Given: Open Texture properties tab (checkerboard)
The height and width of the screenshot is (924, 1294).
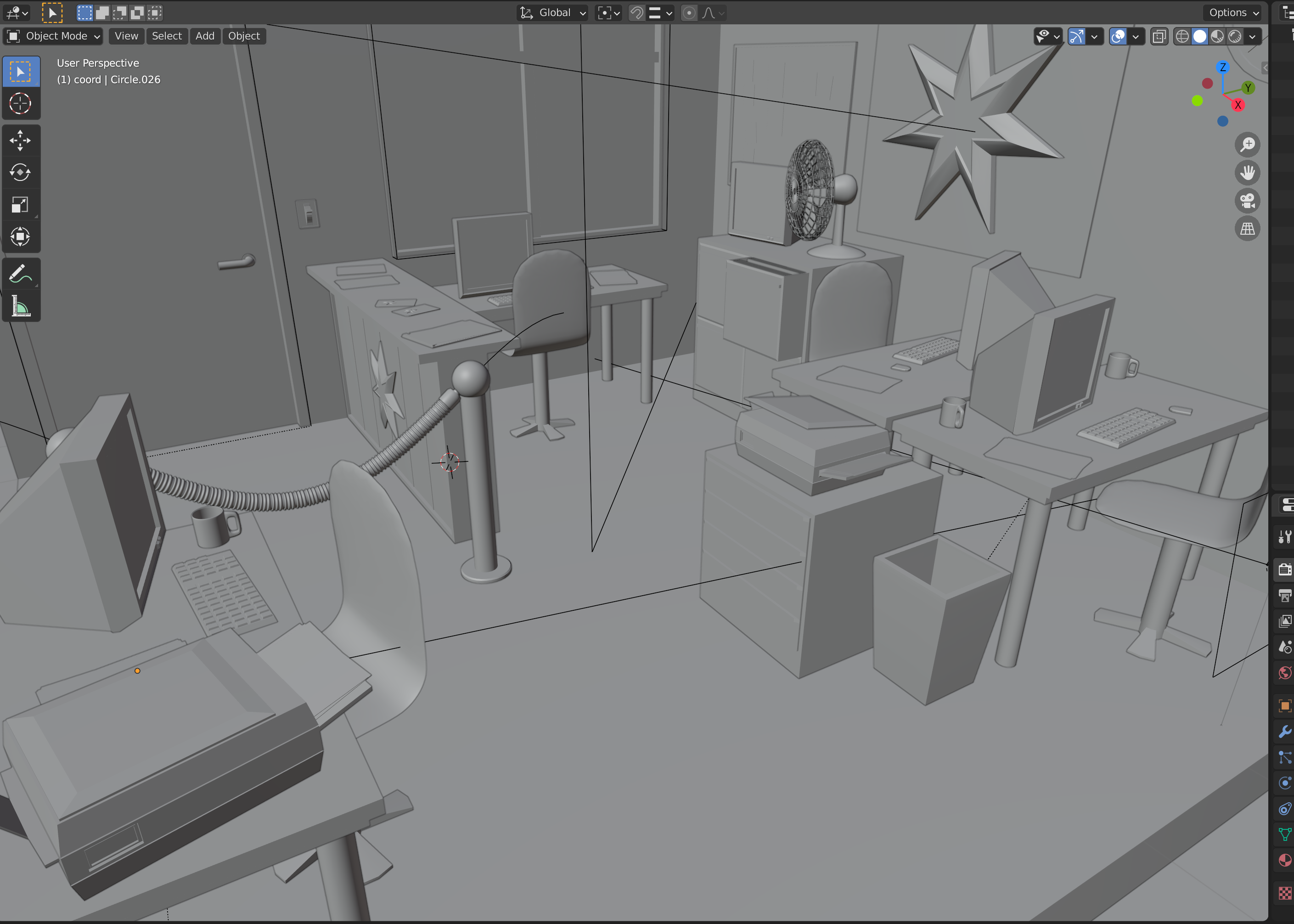Looking at the screenshot, I should 1284,893.
